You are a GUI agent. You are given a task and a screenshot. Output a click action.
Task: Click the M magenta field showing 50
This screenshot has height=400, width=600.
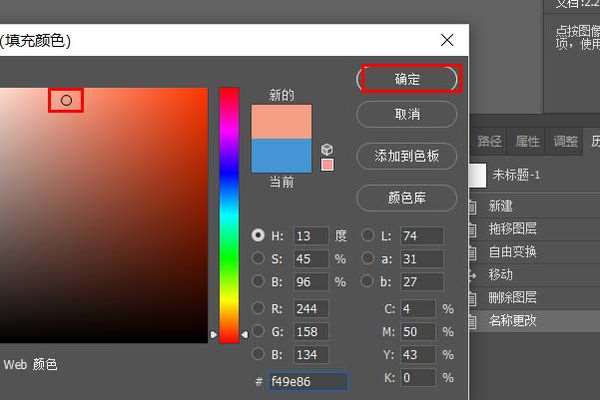pos(418,331)
